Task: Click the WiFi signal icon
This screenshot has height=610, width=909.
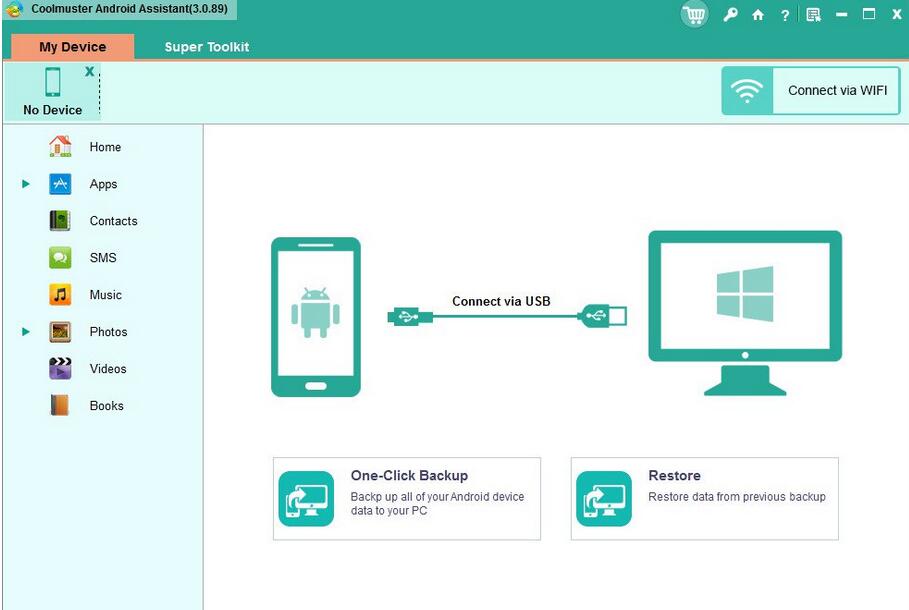Action: [747, 90]
